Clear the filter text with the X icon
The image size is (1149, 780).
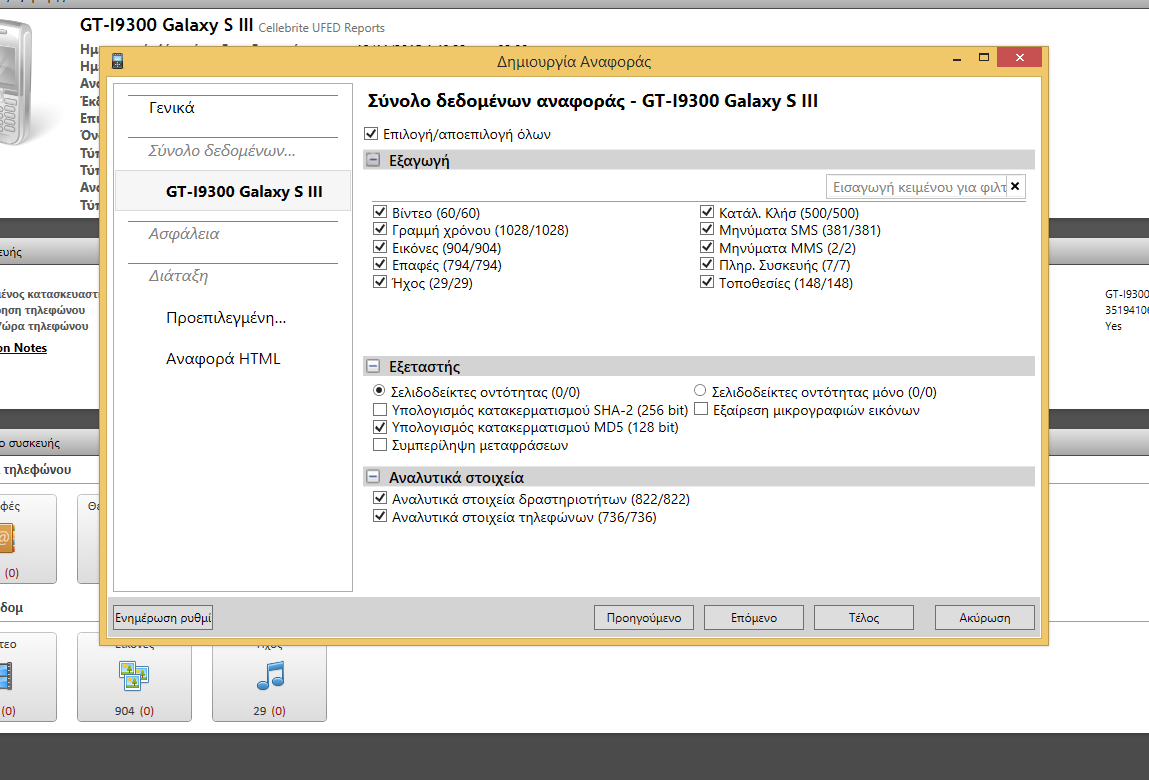coord(1015,186)
